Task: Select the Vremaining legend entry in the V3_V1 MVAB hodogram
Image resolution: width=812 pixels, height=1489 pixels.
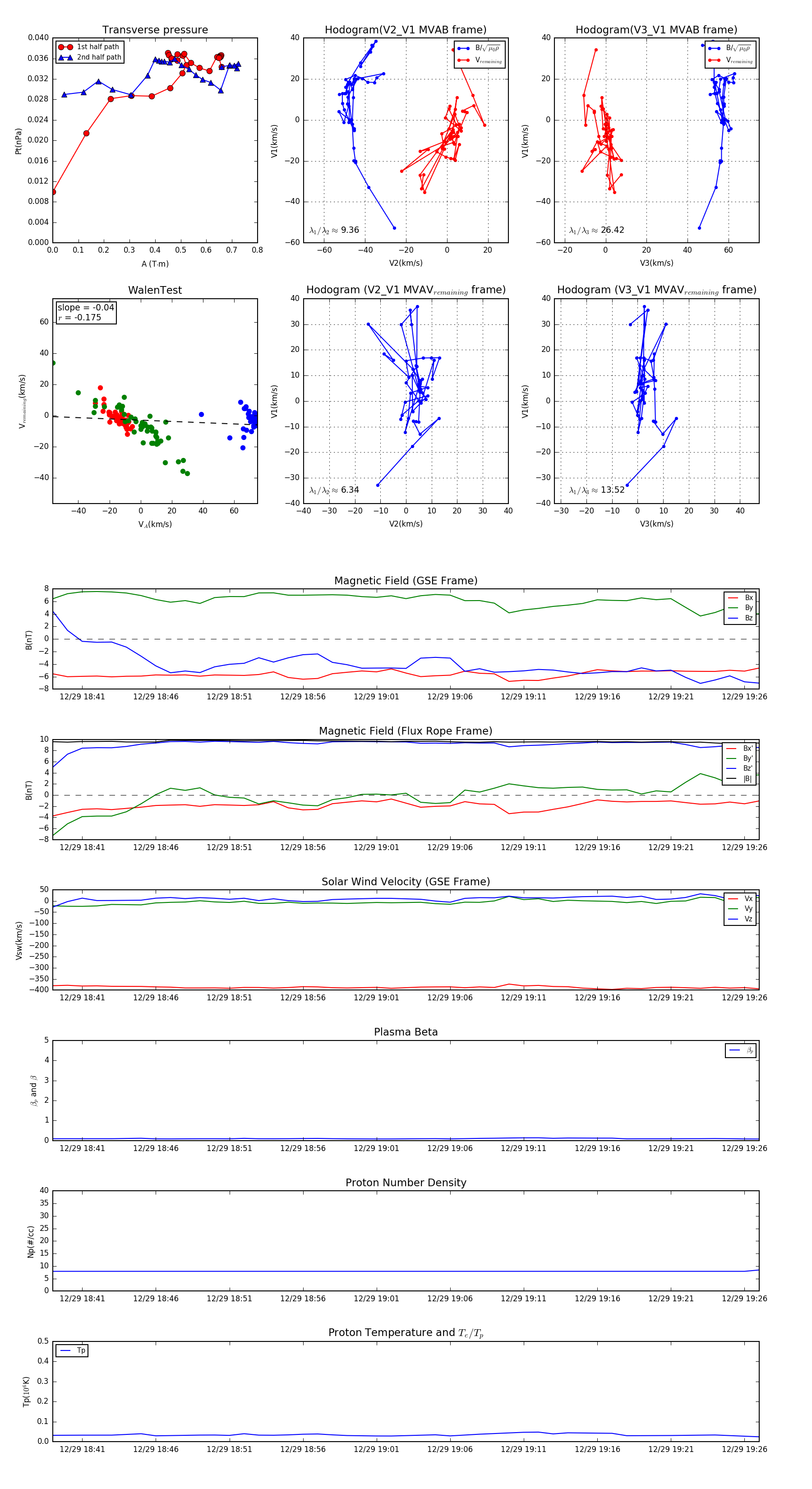Action: (730, 60)
